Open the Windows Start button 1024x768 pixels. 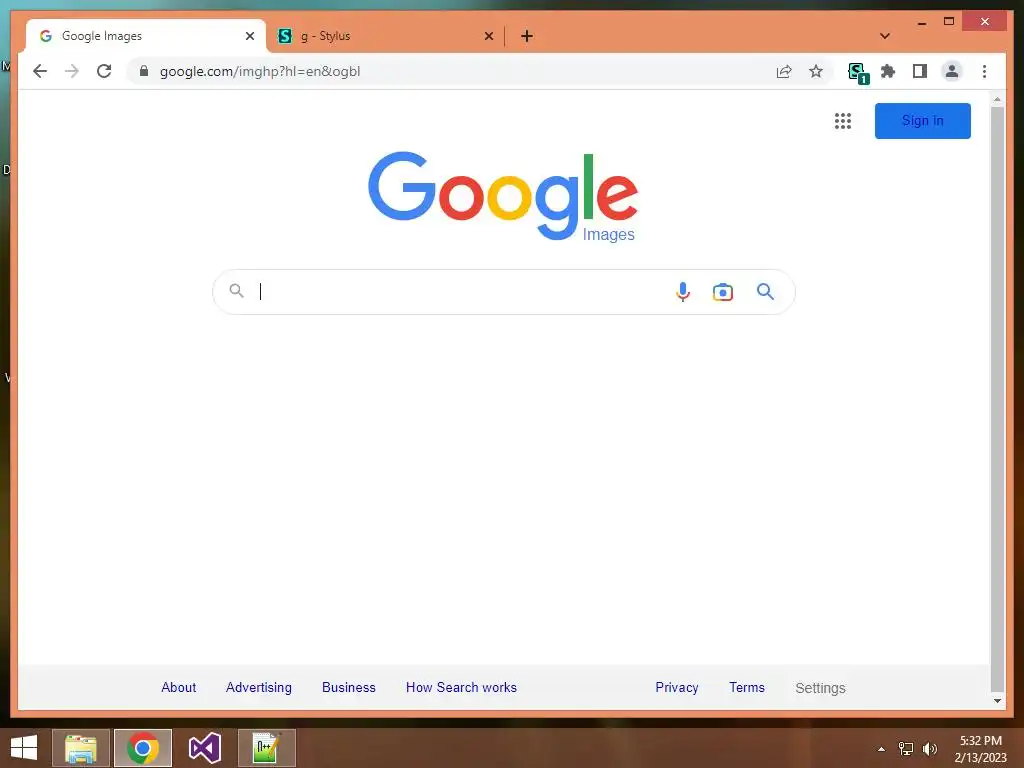pos(24,748)
